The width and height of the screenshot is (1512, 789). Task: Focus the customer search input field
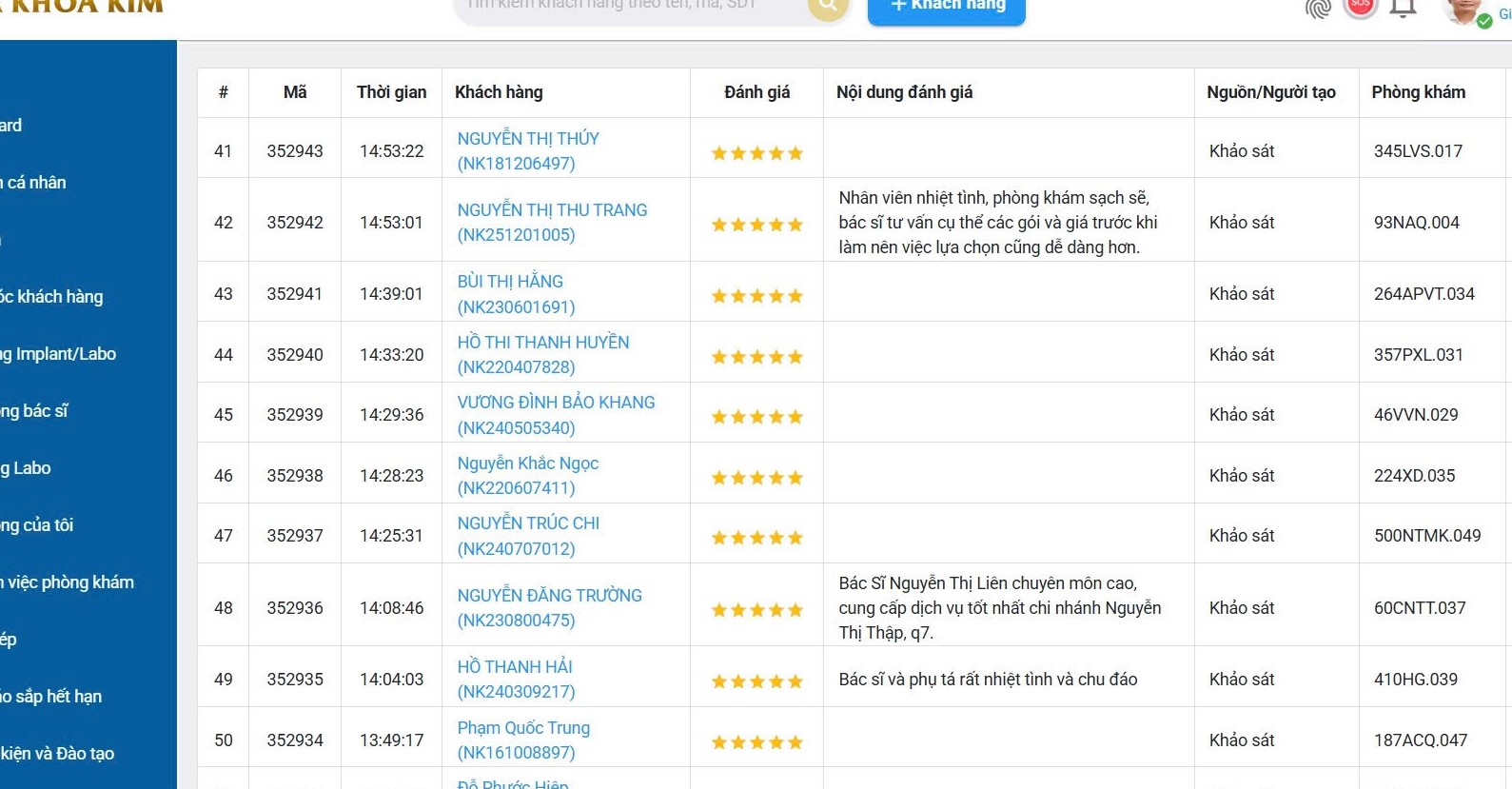[628, 7]
